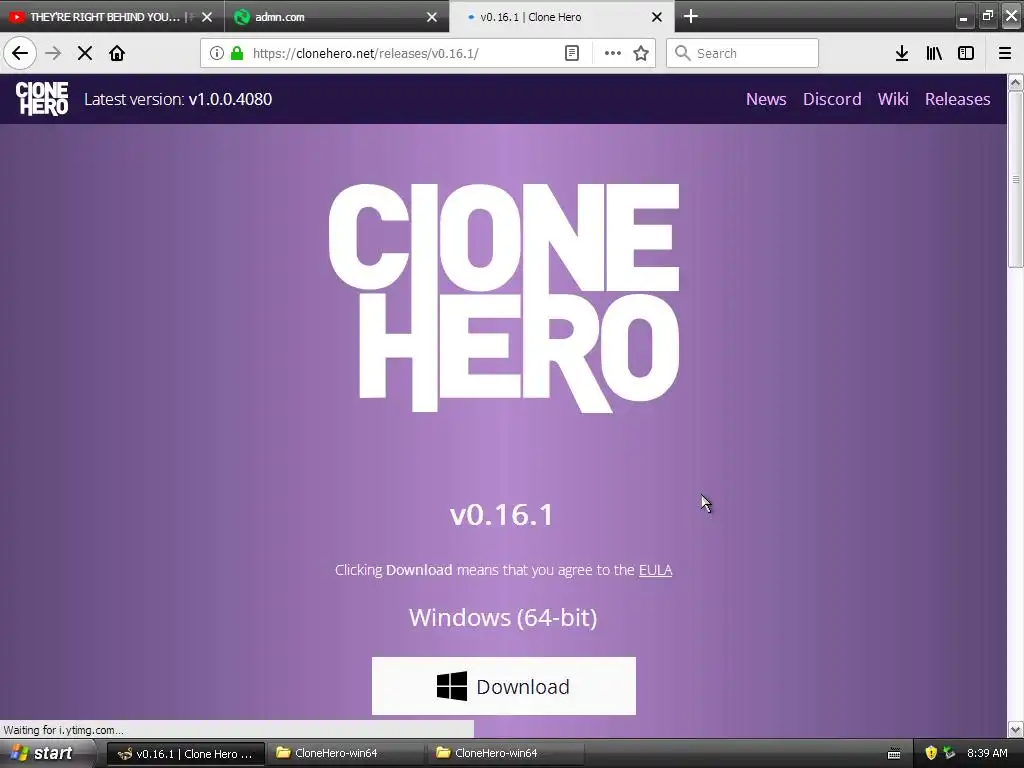The width and height of the screenshot is (1024, 768).
Task: Open the EULA link
Action: coord(655,570)
